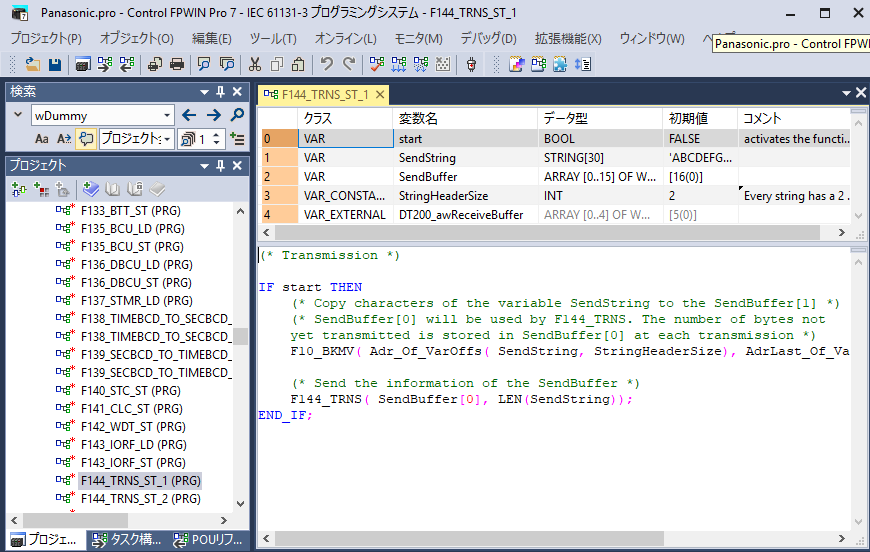Click the STRING[30] data type cell

[x=600, y=158]
